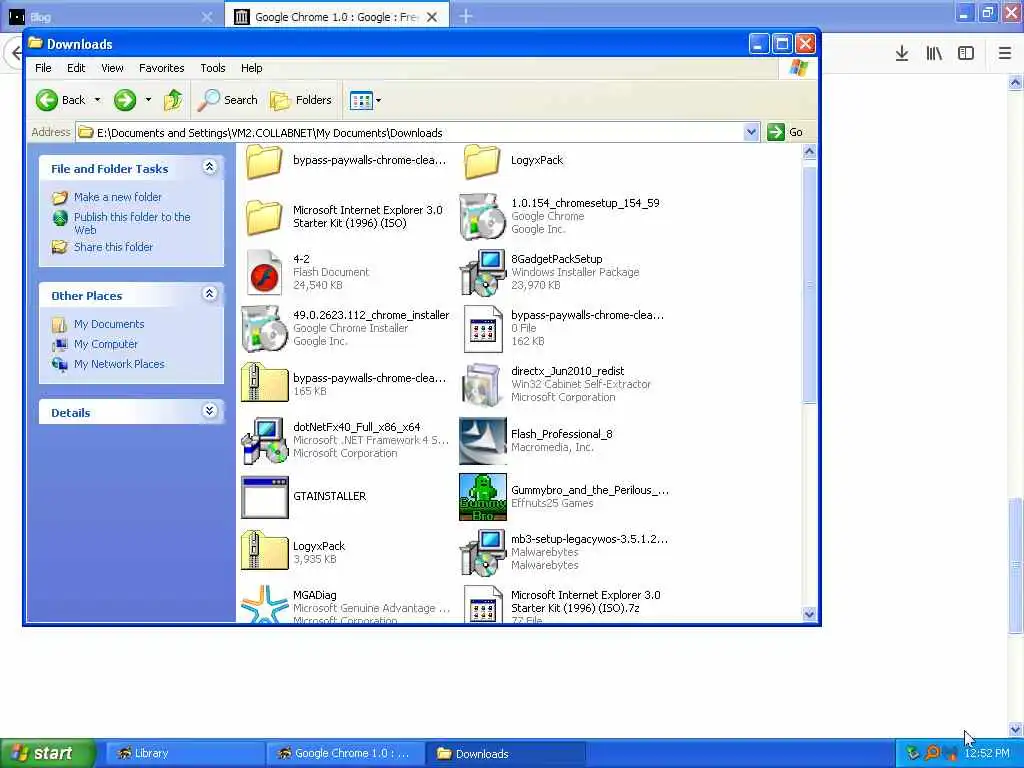Collapse the Other Places panel
Image resolution: width=1024 pixels, height=768 pixels.
coord(209,294)
